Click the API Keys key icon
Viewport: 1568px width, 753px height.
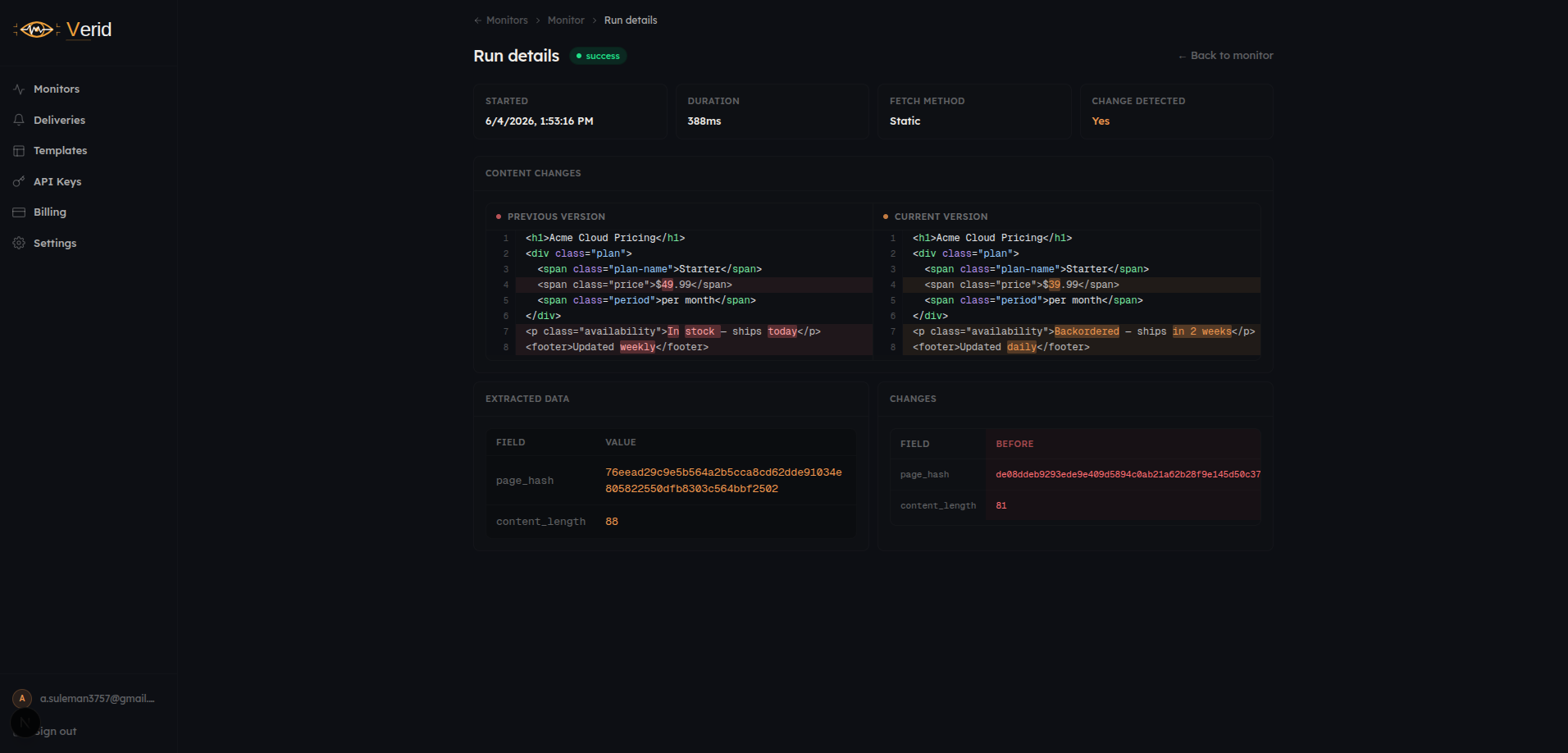click(19, 181)
